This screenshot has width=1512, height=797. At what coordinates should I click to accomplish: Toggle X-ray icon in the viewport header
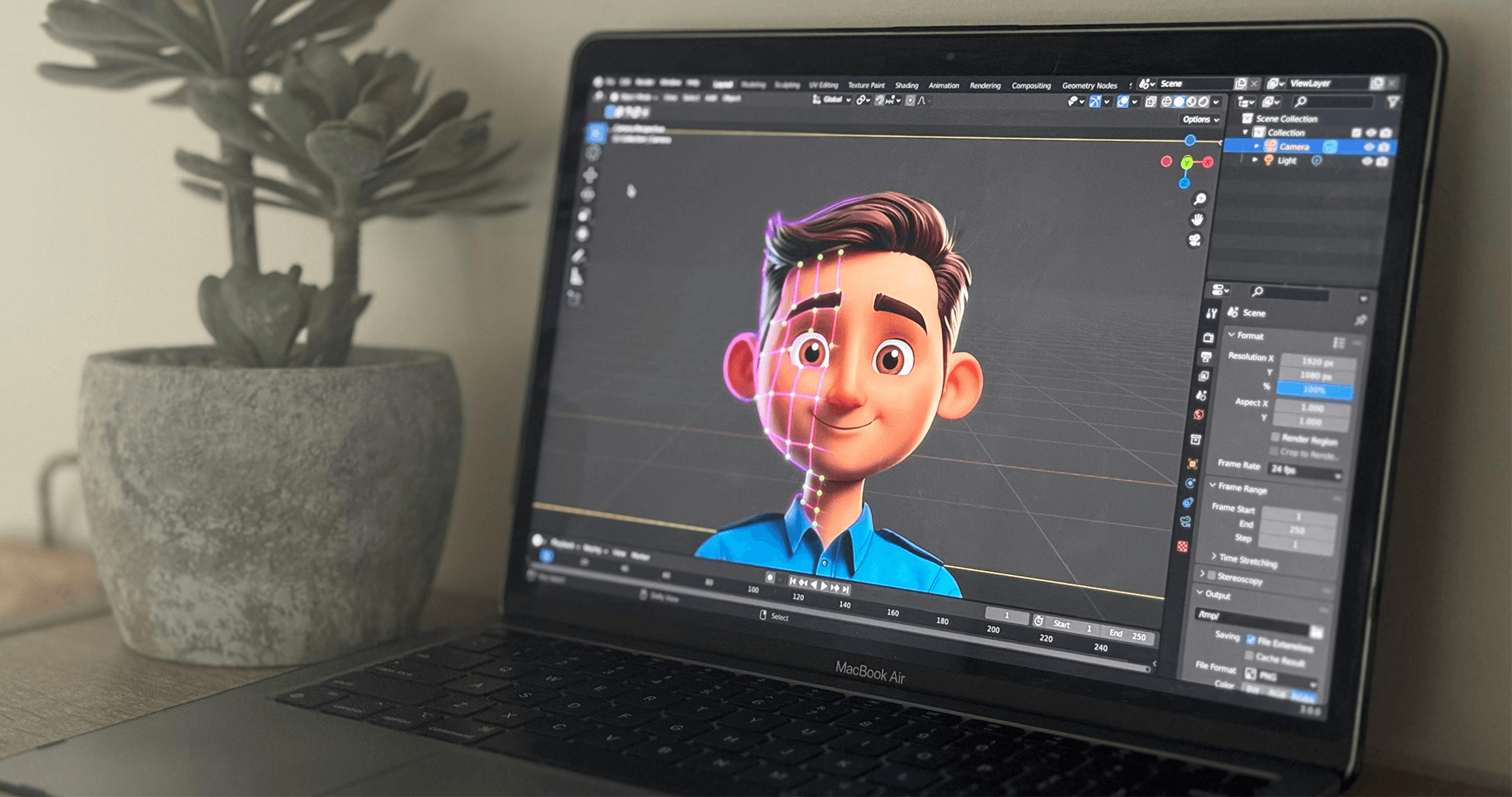1150,102
